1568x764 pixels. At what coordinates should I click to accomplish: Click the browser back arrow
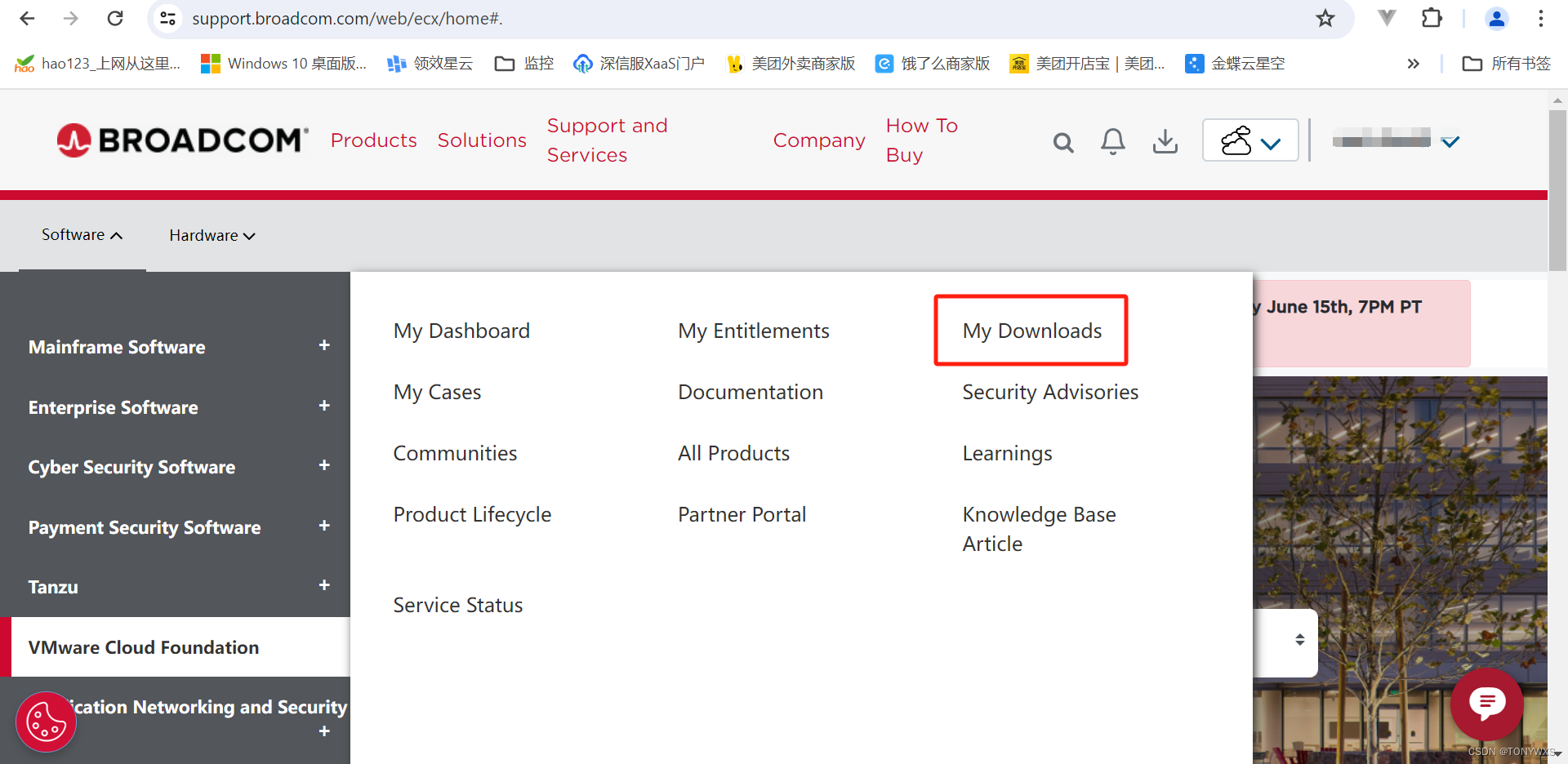pyautogui.click(x=27, y=18)
